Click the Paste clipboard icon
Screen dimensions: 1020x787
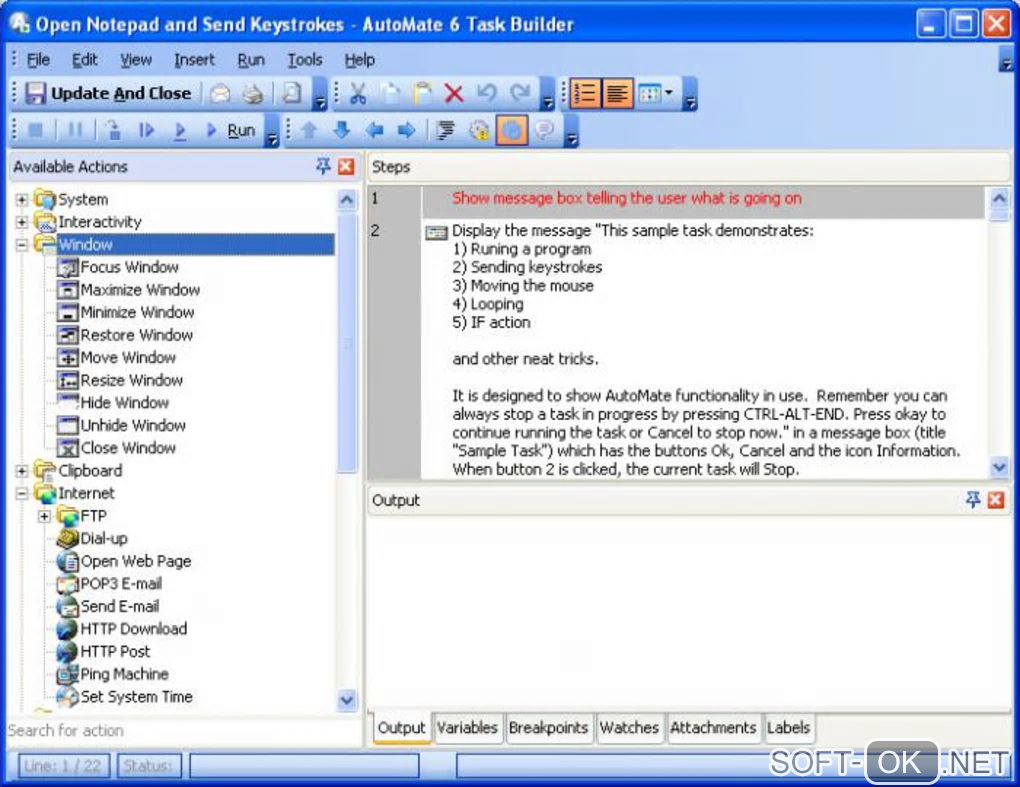pos(422,94)
